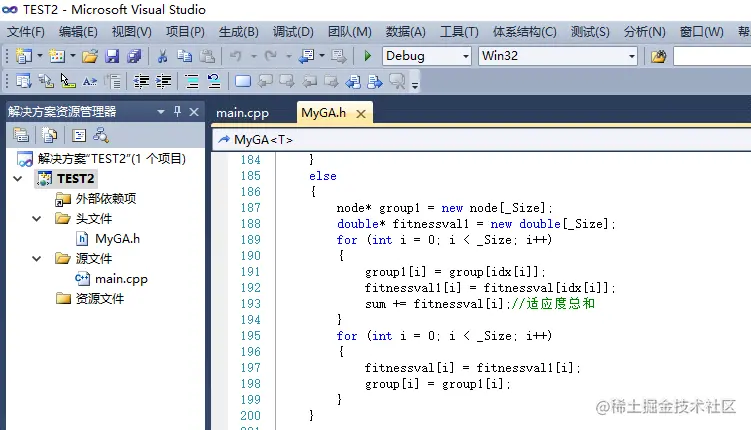Open the New Project dropdown arrow
Viewport: 751px width, 430px height.
(40, 56)
